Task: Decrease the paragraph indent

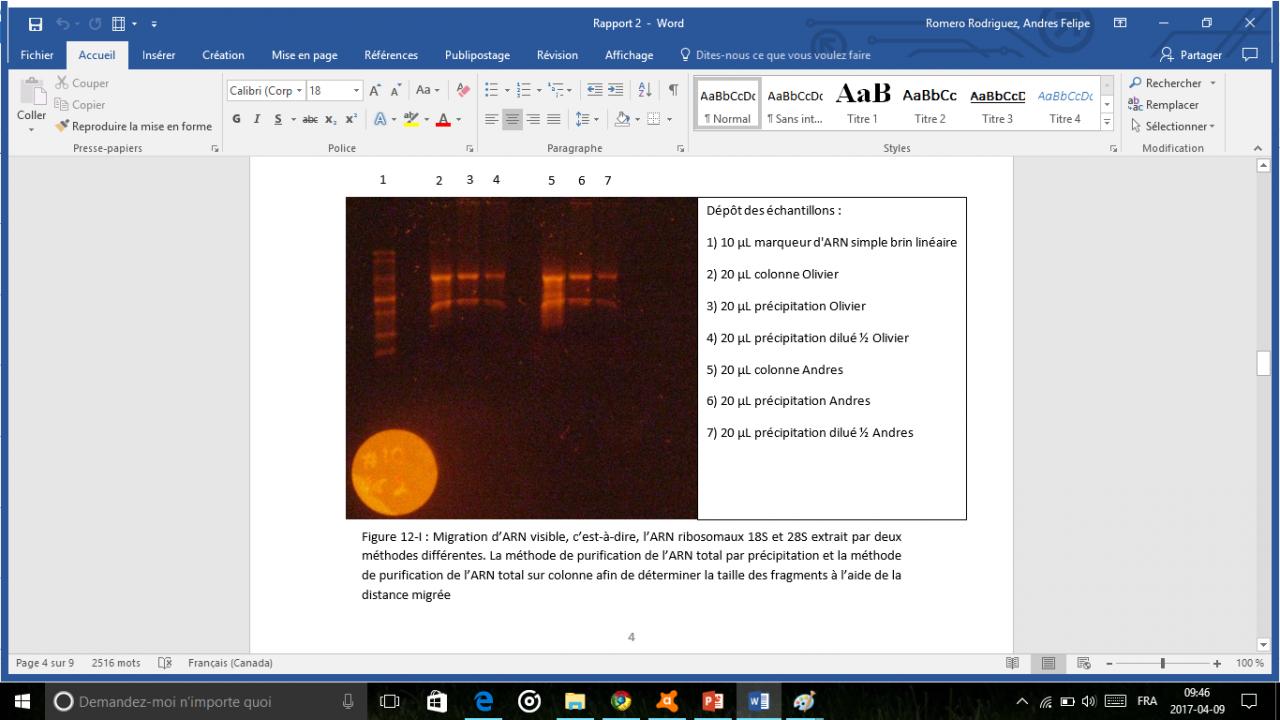Action: 595,90
